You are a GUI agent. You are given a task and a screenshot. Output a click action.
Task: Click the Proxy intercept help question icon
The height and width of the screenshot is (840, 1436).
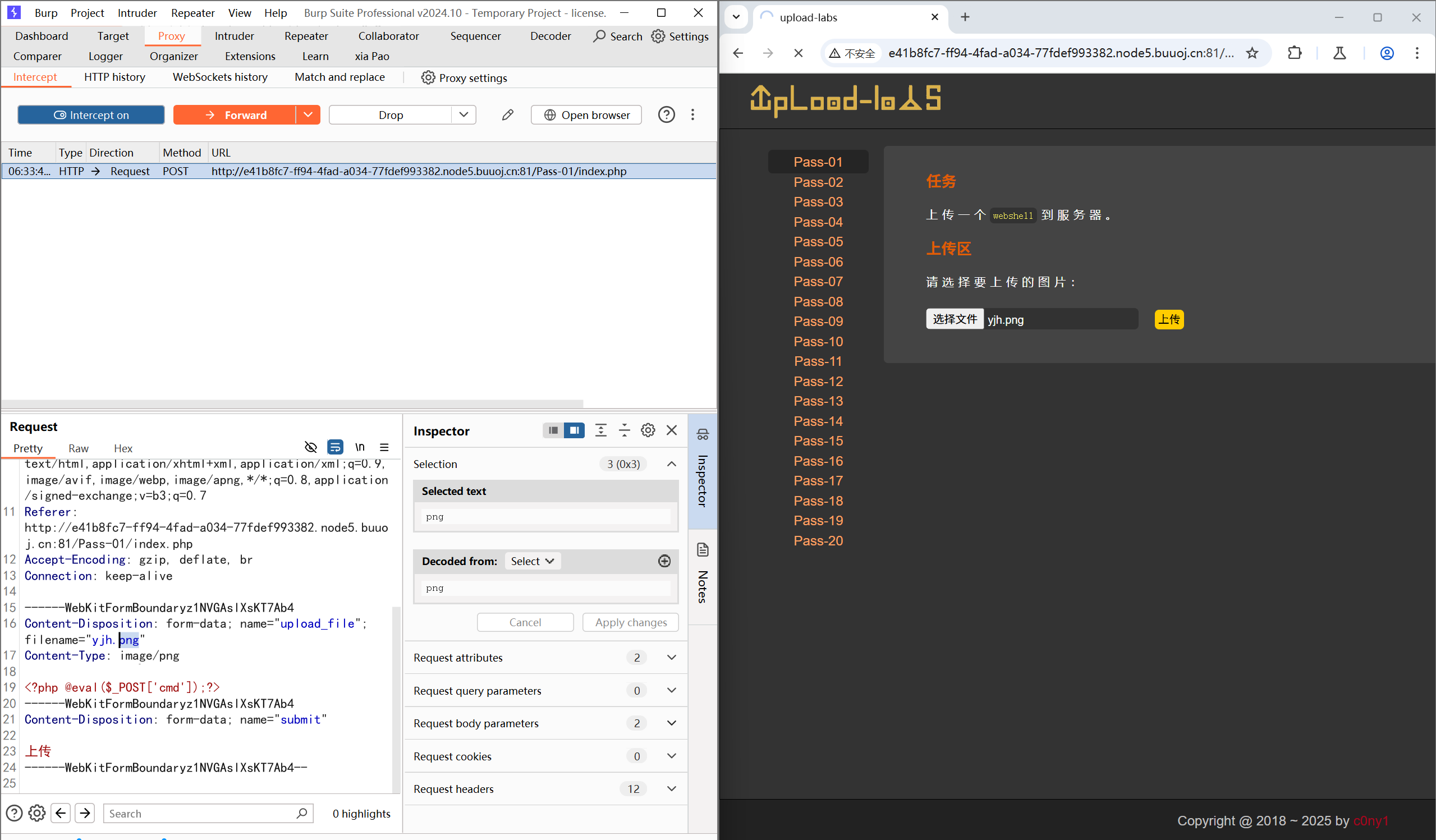[666, 114]
